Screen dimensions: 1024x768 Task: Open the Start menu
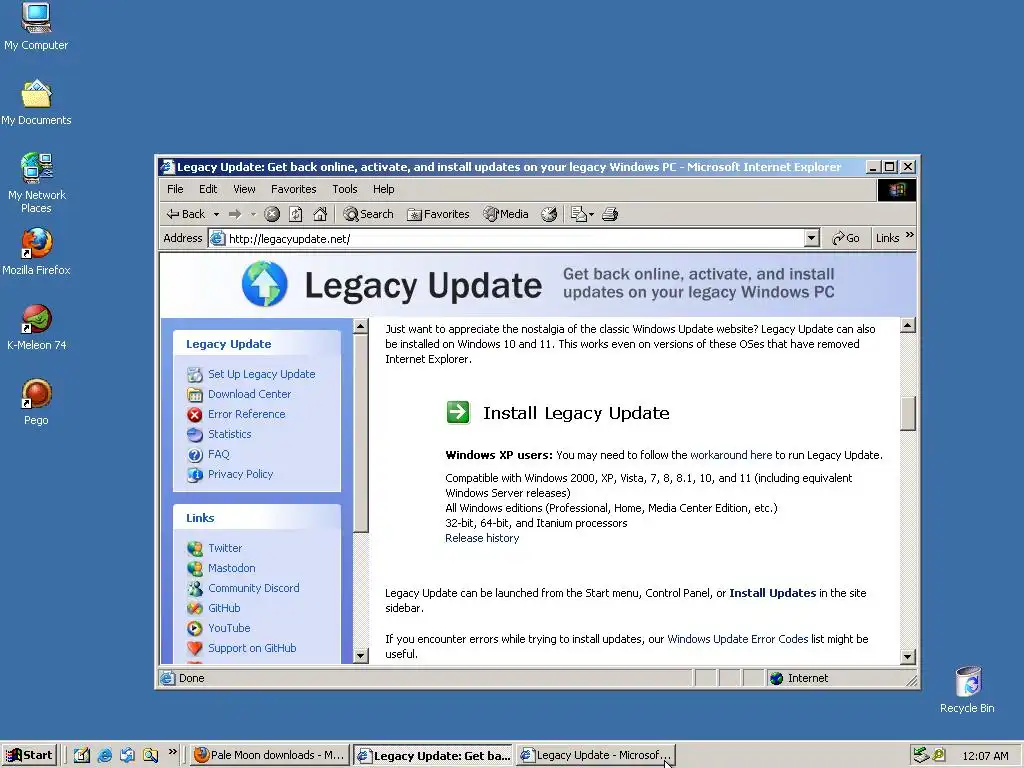(29, 756)
